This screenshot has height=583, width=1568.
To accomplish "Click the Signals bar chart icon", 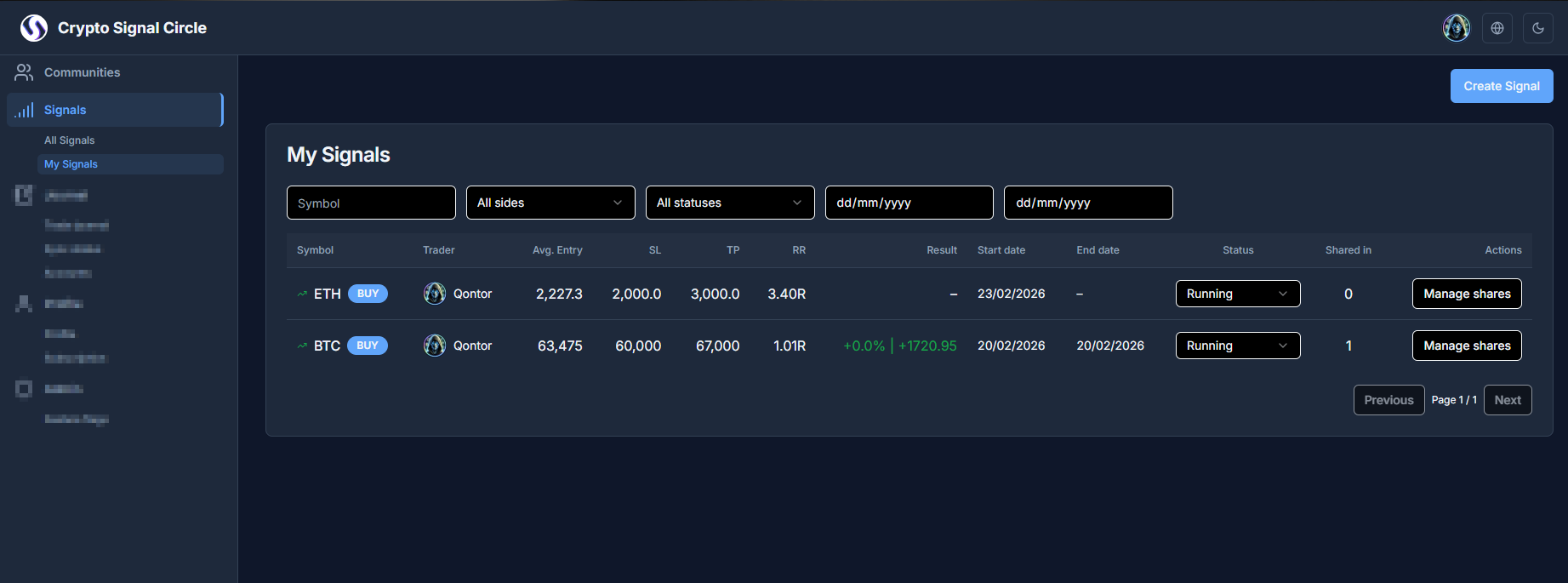I will (x=24, y=110).
